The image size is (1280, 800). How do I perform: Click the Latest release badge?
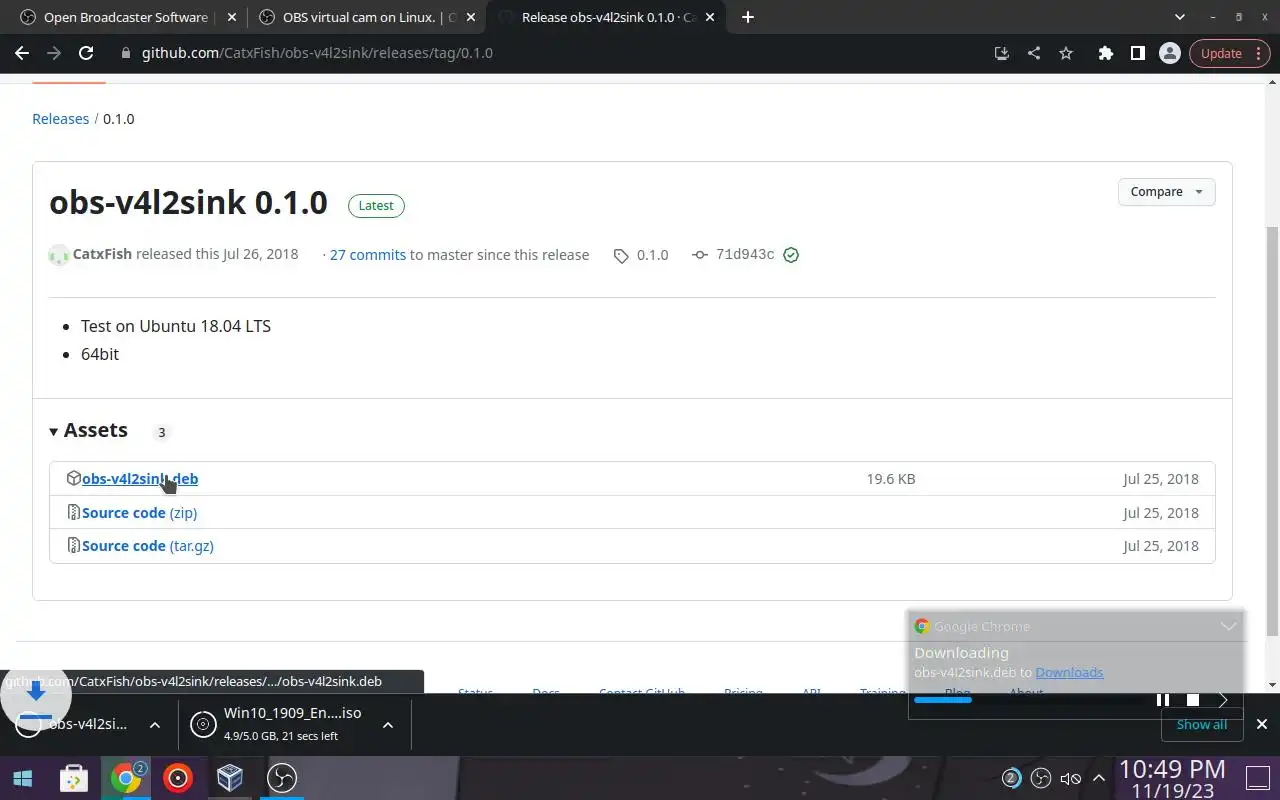pos(376,206)
